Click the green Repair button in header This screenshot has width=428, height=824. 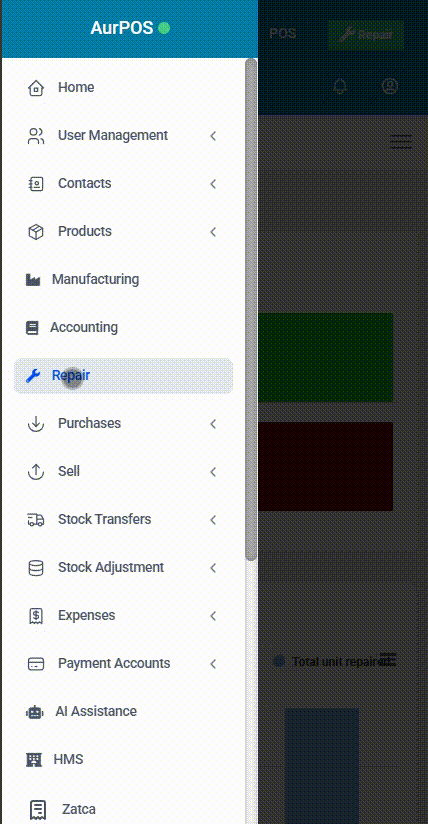(366, 35)
